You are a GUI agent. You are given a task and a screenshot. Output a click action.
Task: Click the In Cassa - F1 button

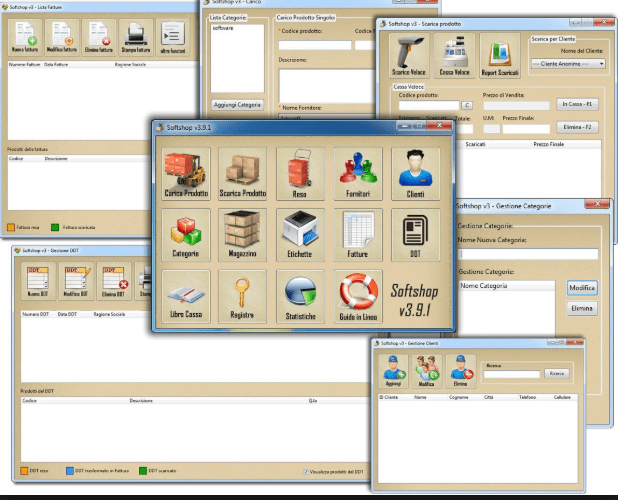[x=577, y=104]
